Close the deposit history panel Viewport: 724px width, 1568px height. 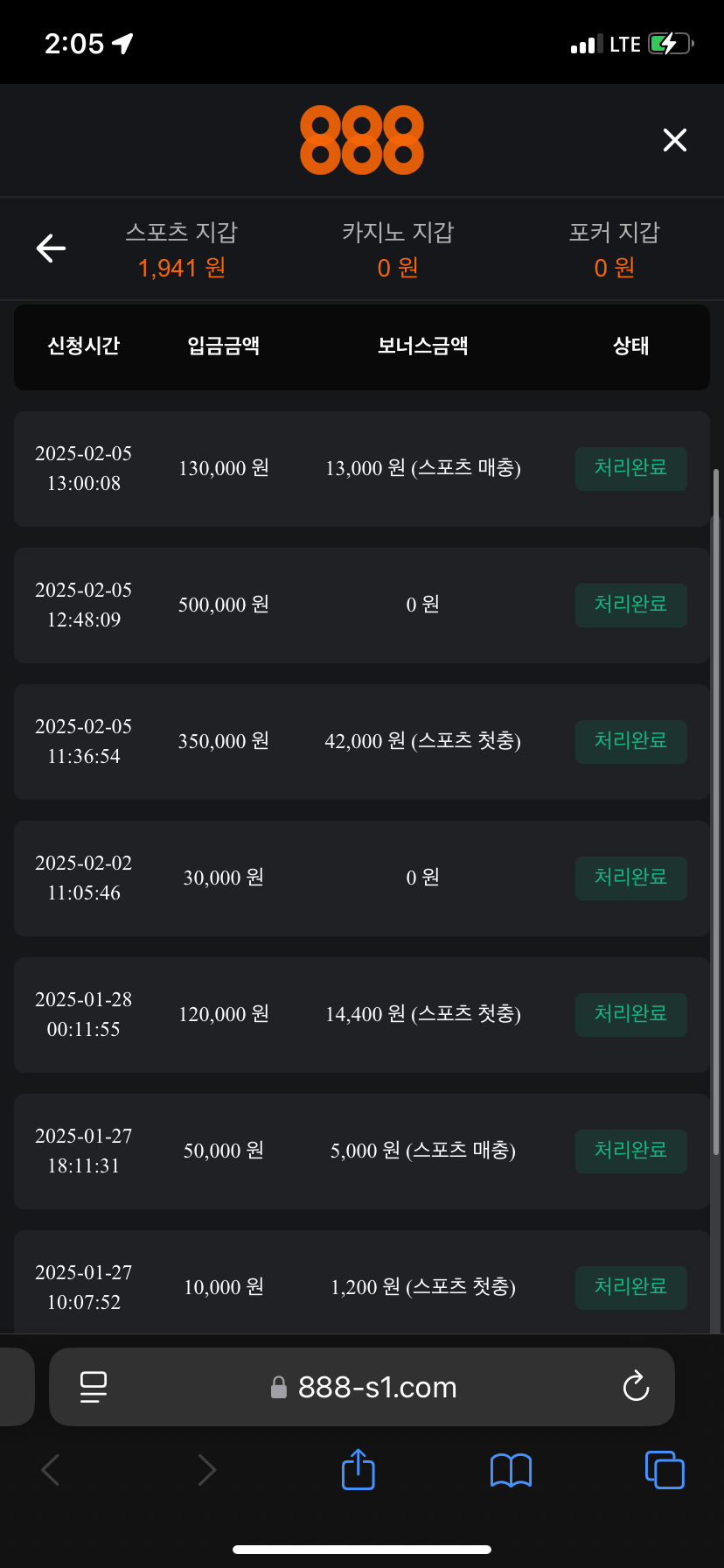click(674, 140)
